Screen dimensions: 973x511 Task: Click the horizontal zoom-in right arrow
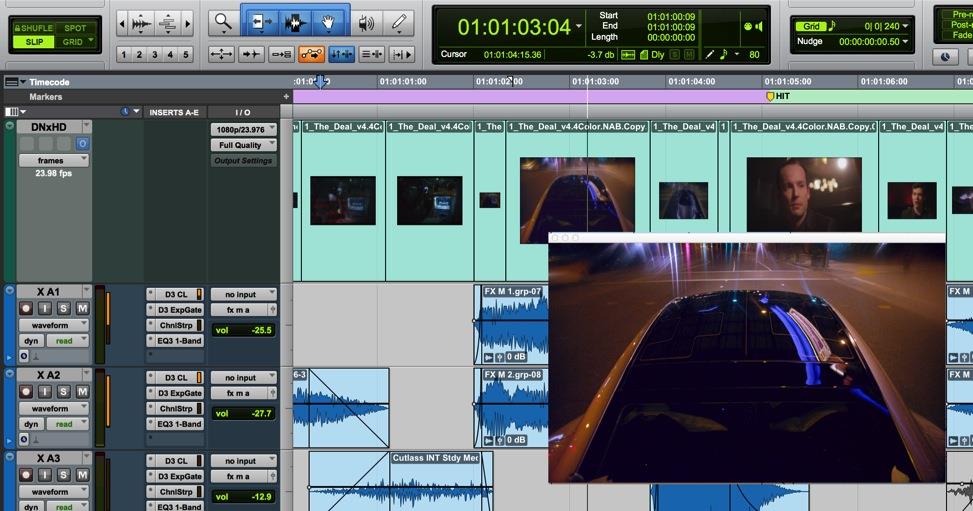[x=187, y=24]
